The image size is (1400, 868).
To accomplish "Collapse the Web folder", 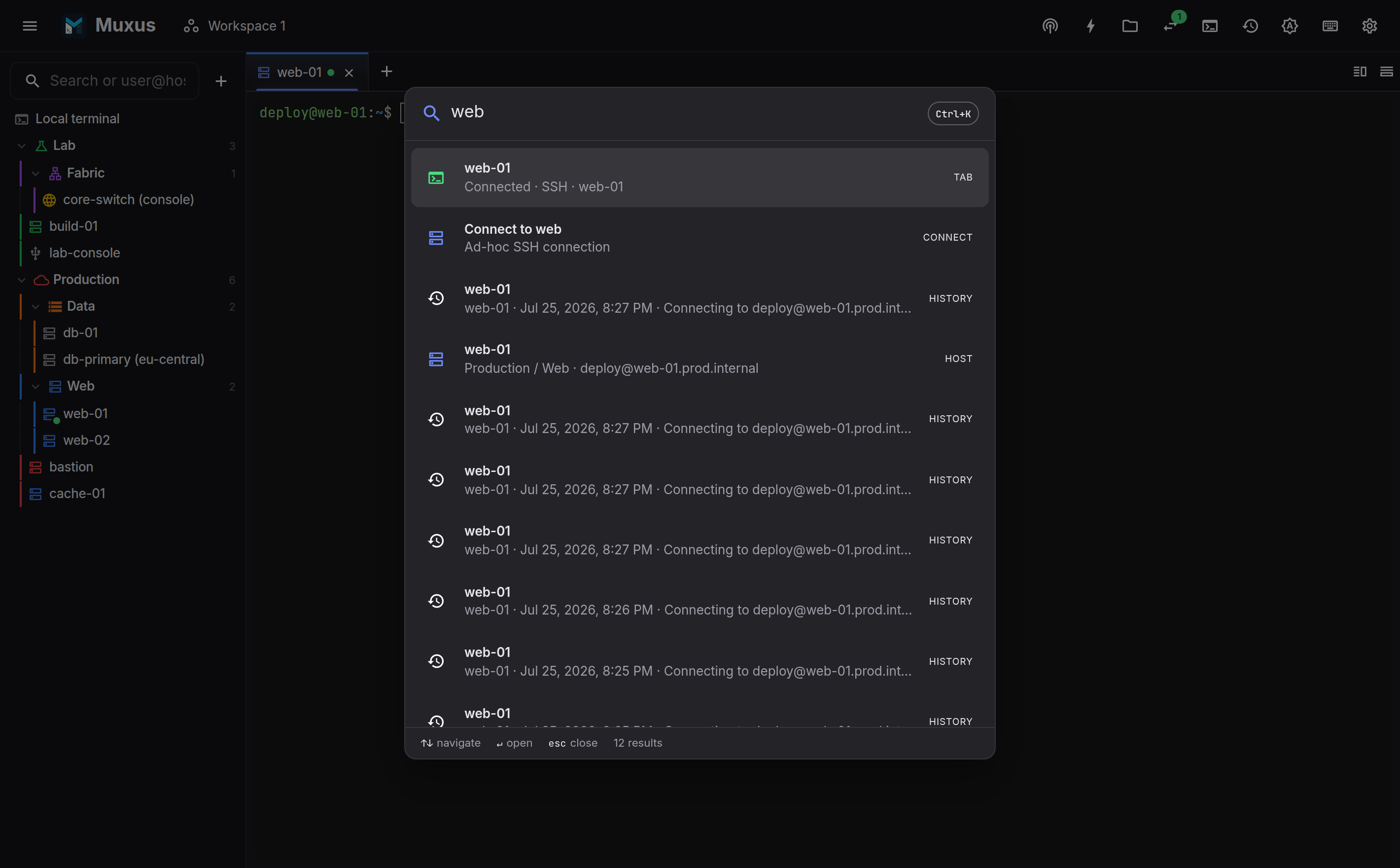I will click(35, 386).
